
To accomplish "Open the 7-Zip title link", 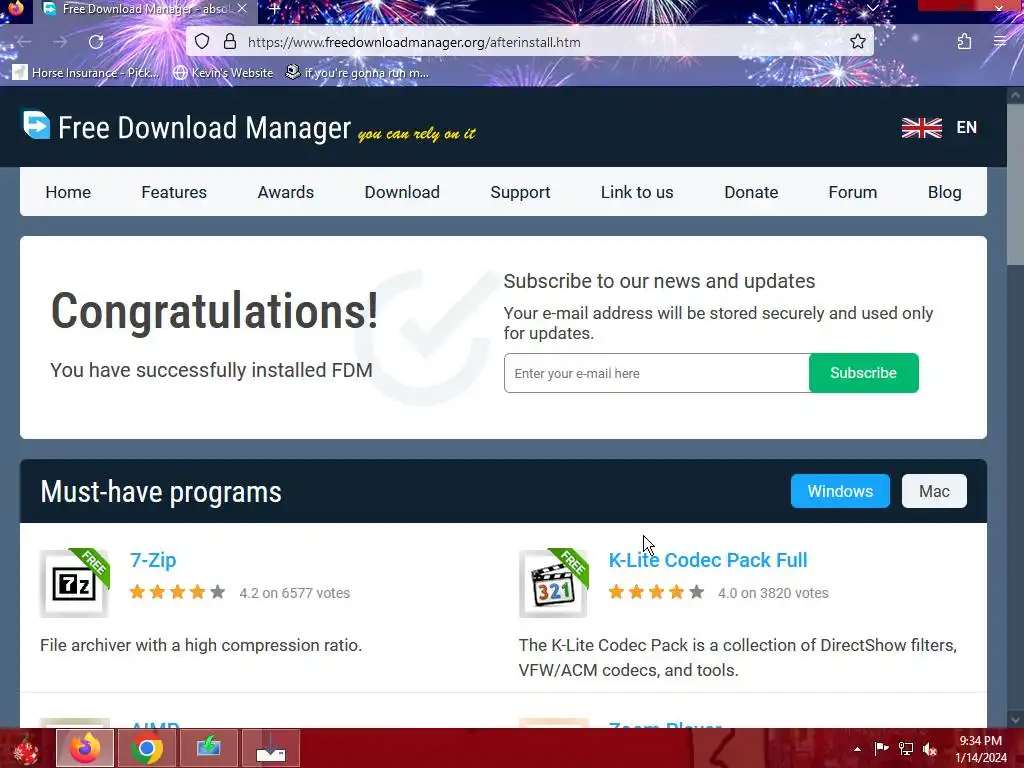I will coord(153,560).
